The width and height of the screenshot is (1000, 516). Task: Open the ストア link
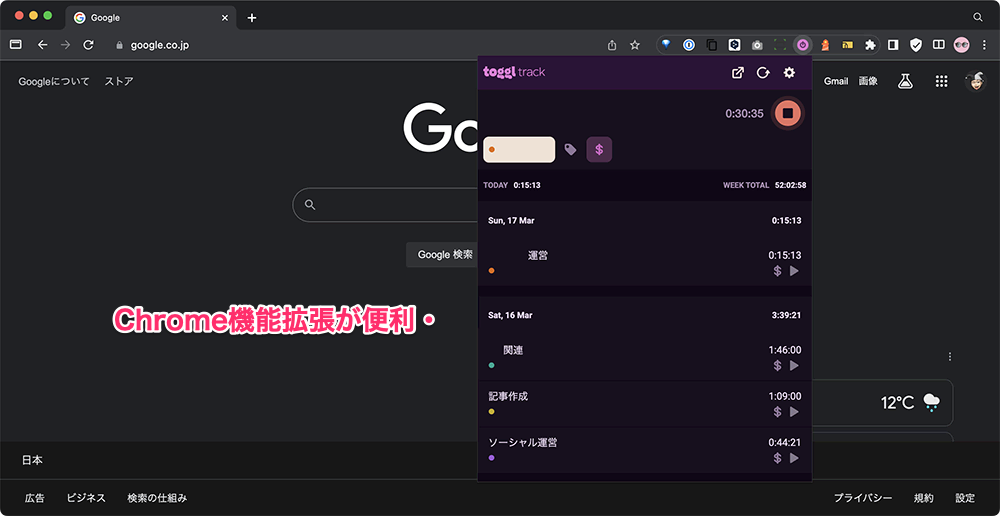119,81
